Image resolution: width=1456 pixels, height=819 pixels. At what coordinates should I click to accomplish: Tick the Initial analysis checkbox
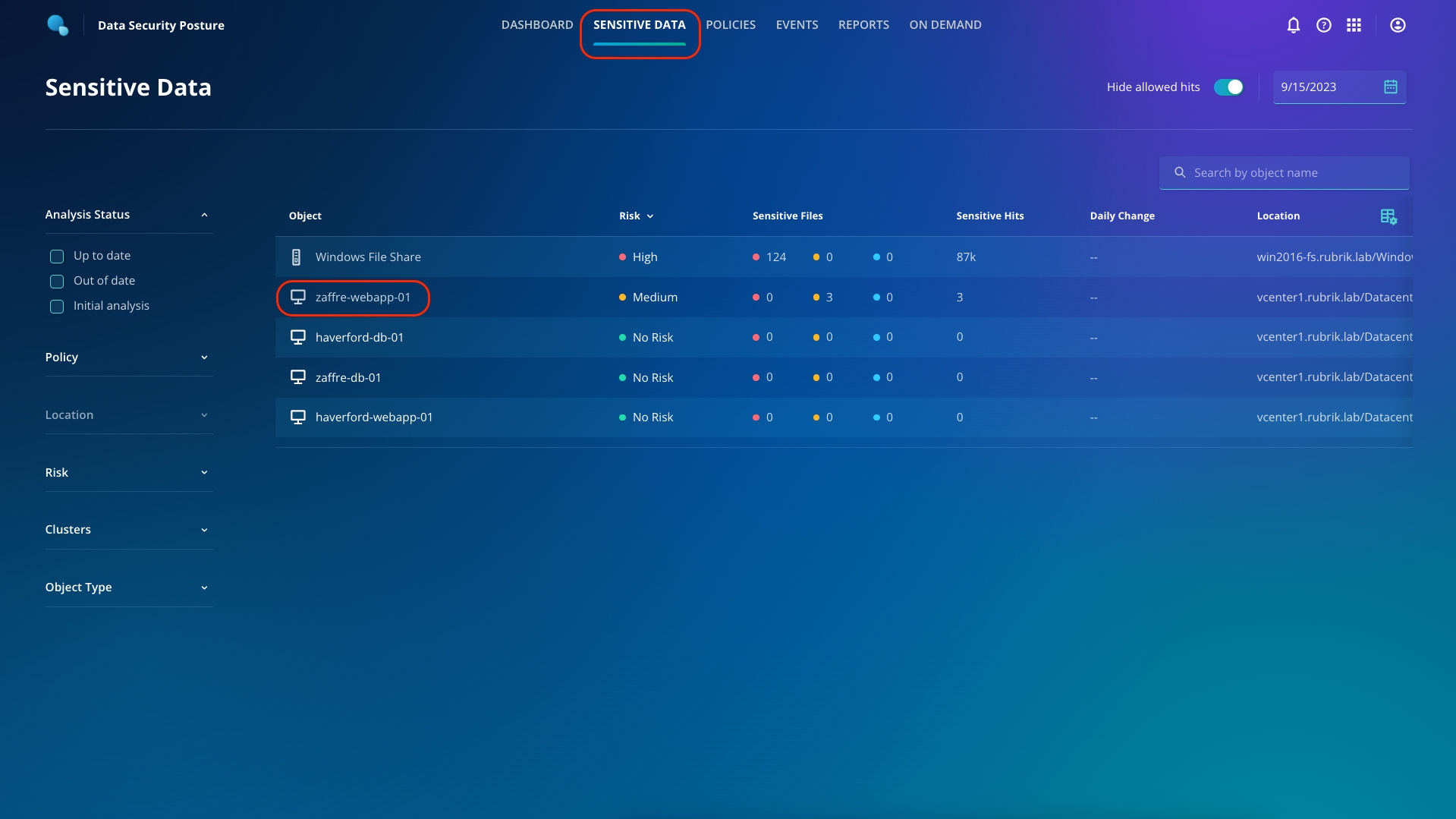pyautogui.click(x=57, y=307)
